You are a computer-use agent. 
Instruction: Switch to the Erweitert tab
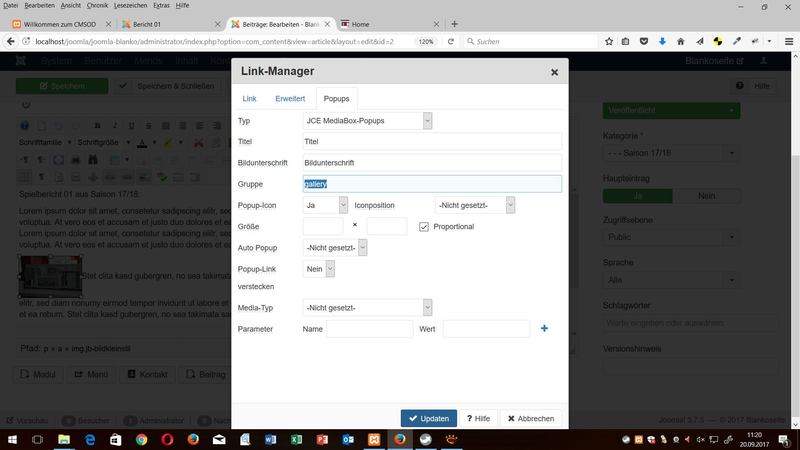[290, 98]
